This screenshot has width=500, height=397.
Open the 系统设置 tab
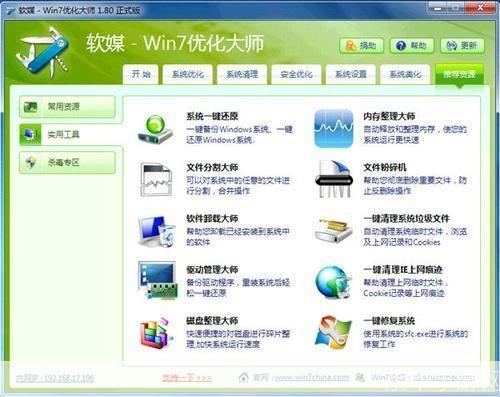coord(351,74)
